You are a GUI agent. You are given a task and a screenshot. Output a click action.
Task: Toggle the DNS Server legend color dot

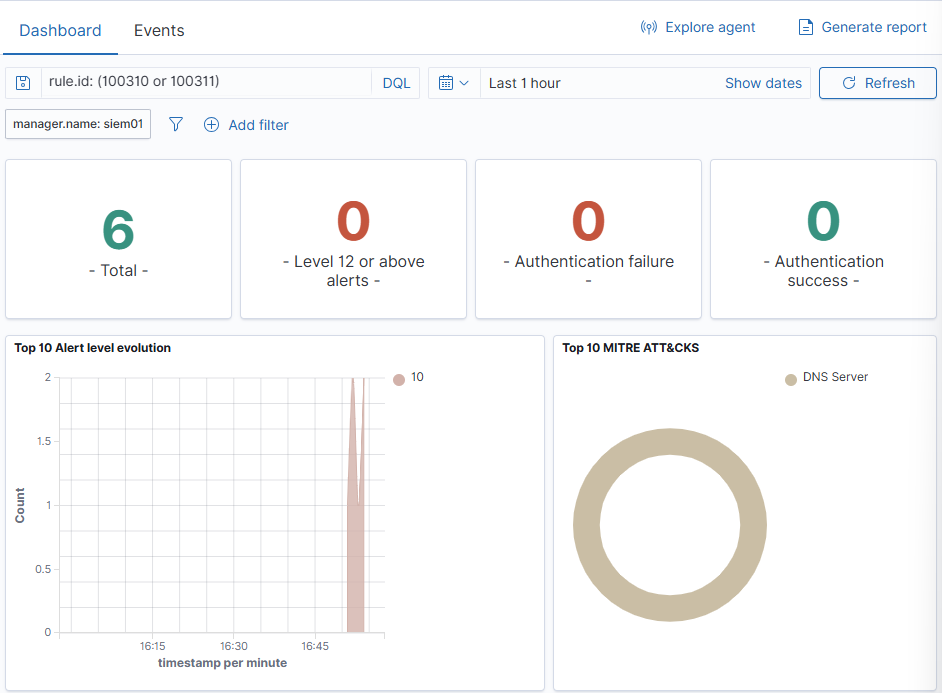(791, 380)
